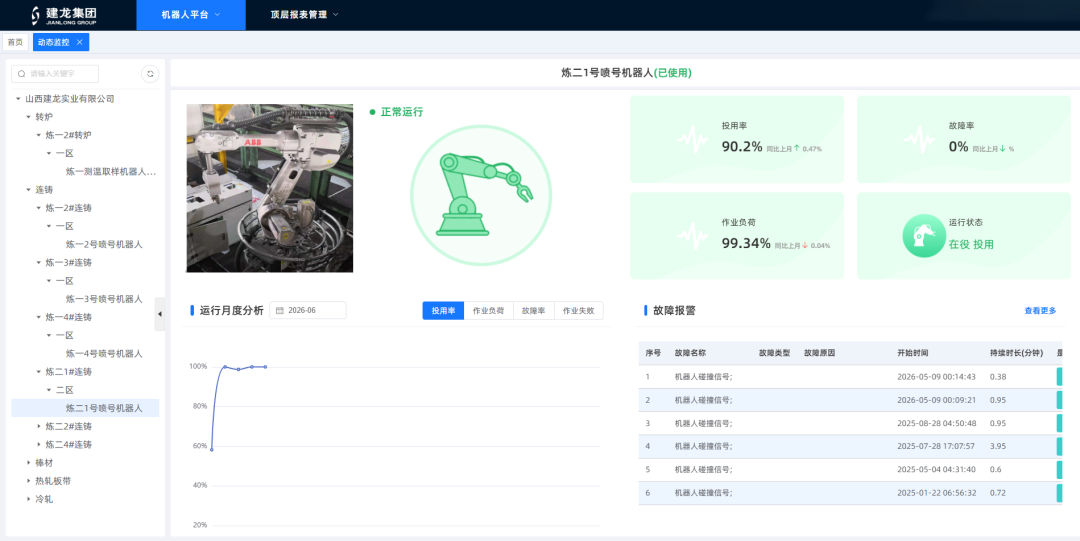Click the 持续时长(分钟) column header
The image size is (1080, 541).
pyautogui.click(x=1017, y=353)
